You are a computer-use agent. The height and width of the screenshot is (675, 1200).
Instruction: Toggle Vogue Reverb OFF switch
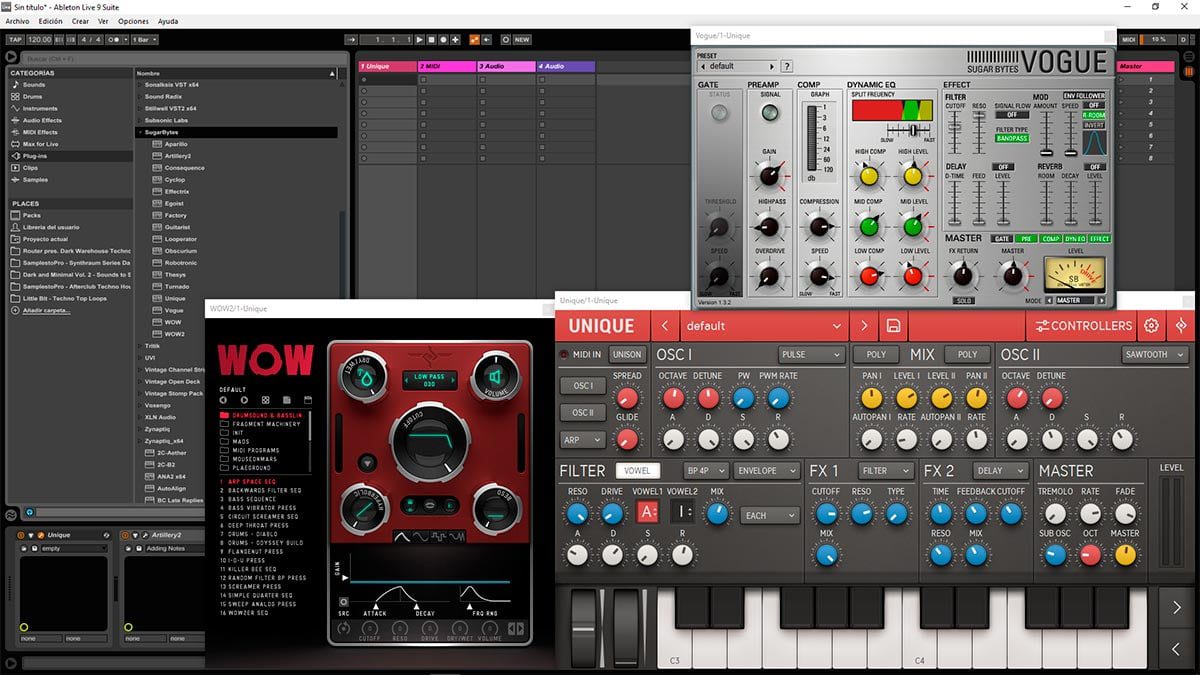tap(1096, 167)
